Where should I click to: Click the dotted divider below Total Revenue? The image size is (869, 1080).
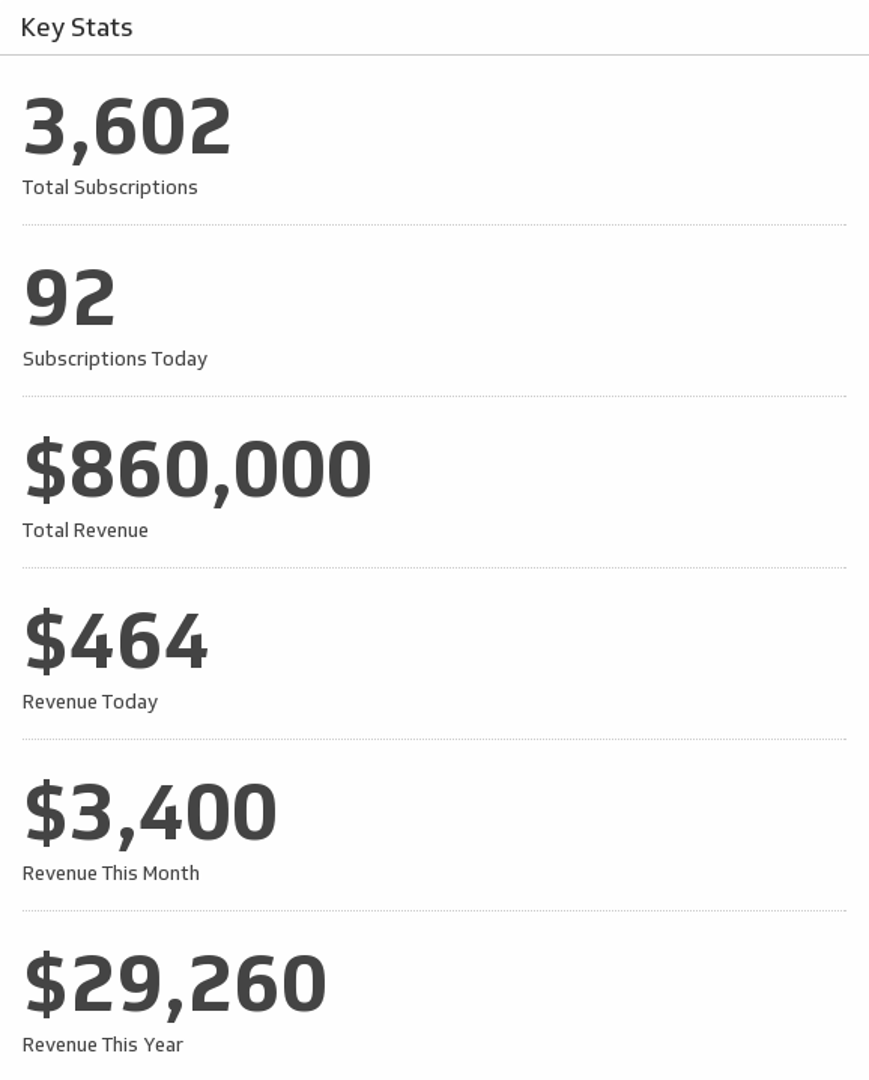pos(434,568)
